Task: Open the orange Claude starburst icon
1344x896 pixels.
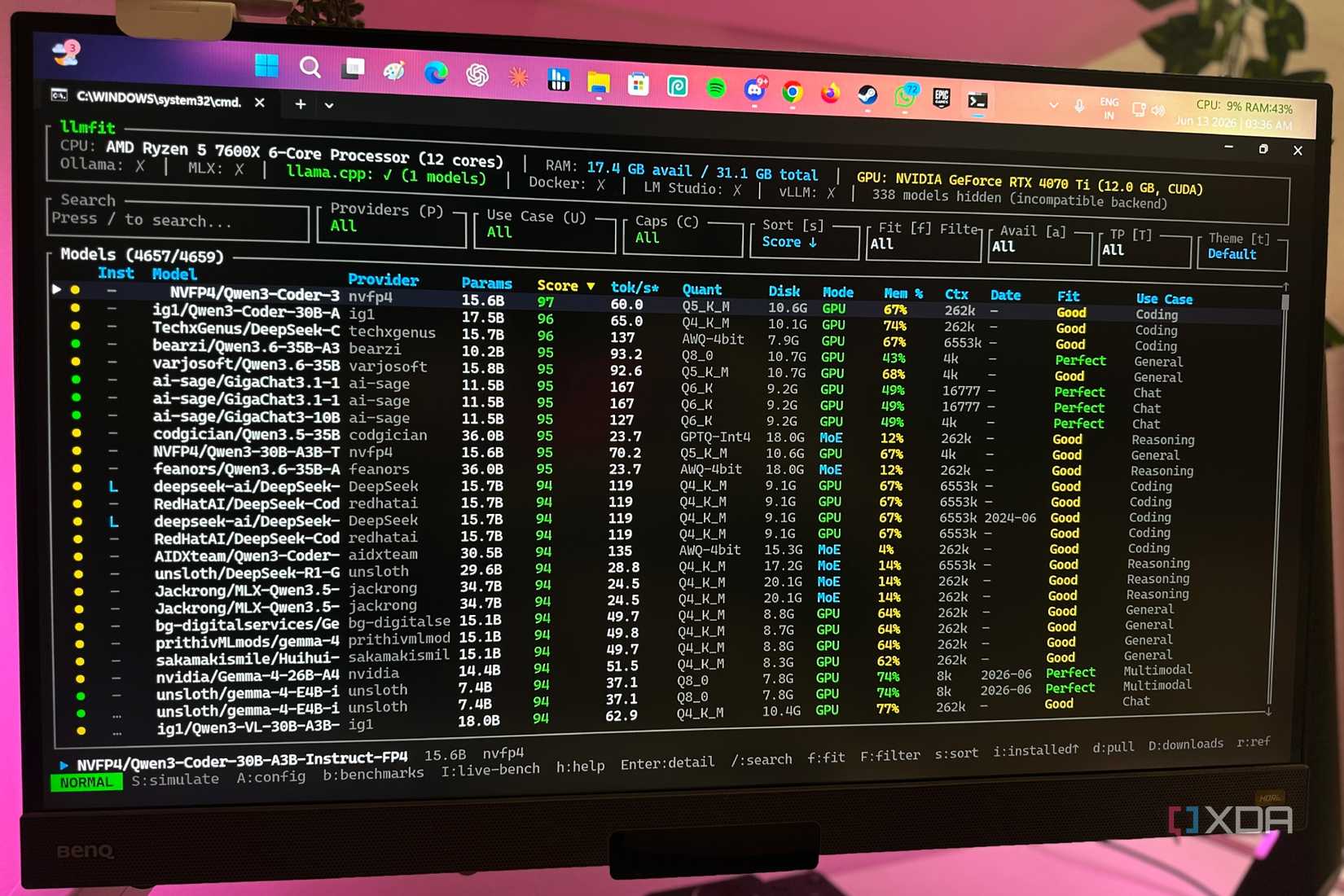Action: click(518, 77)
